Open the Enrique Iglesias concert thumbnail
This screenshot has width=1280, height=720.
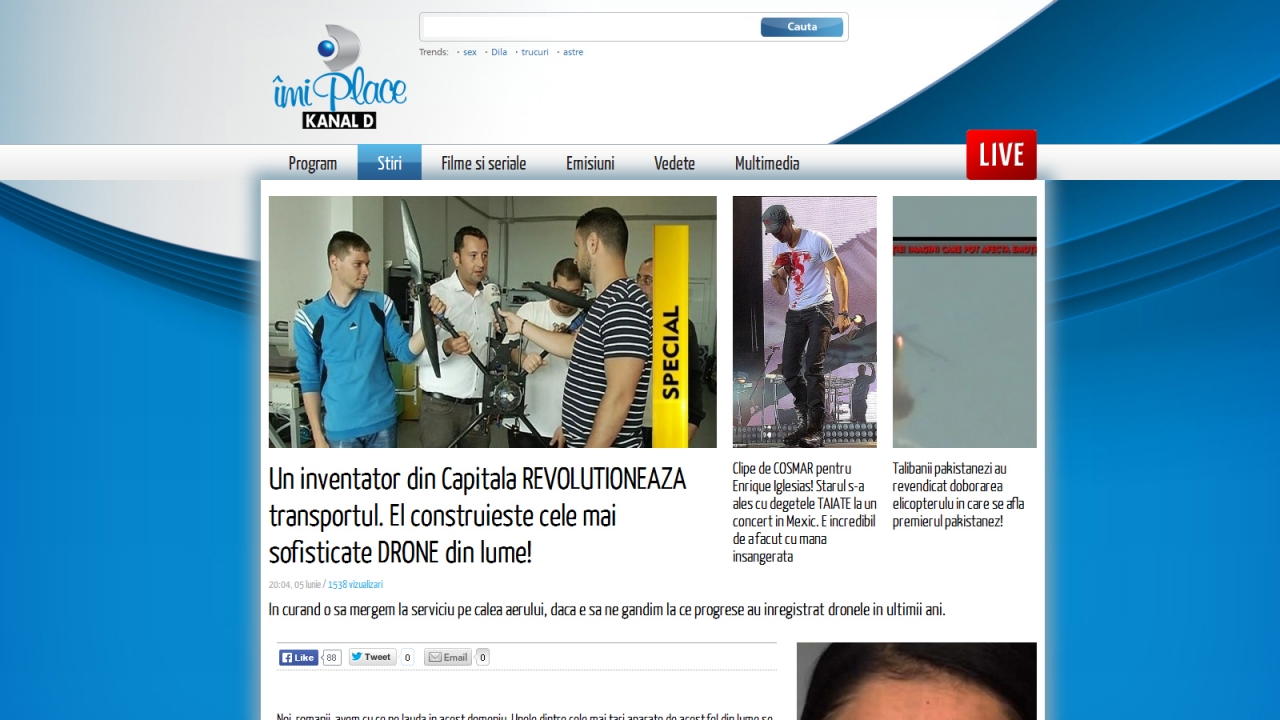coord(804,321)
